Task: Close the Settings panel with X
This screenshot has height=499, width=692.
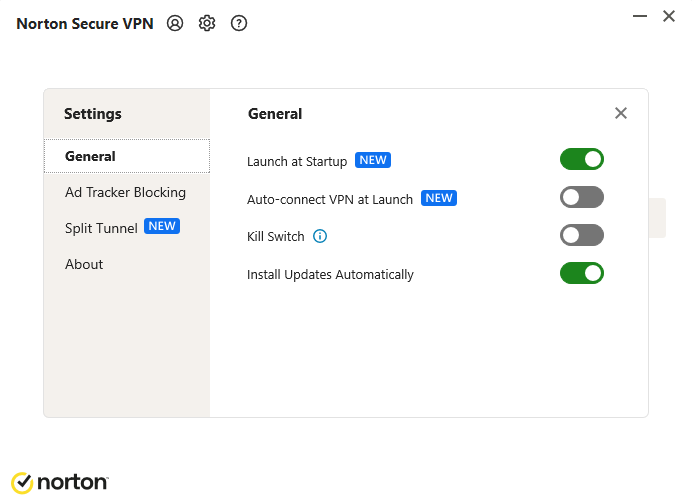Action: (621, 113)
